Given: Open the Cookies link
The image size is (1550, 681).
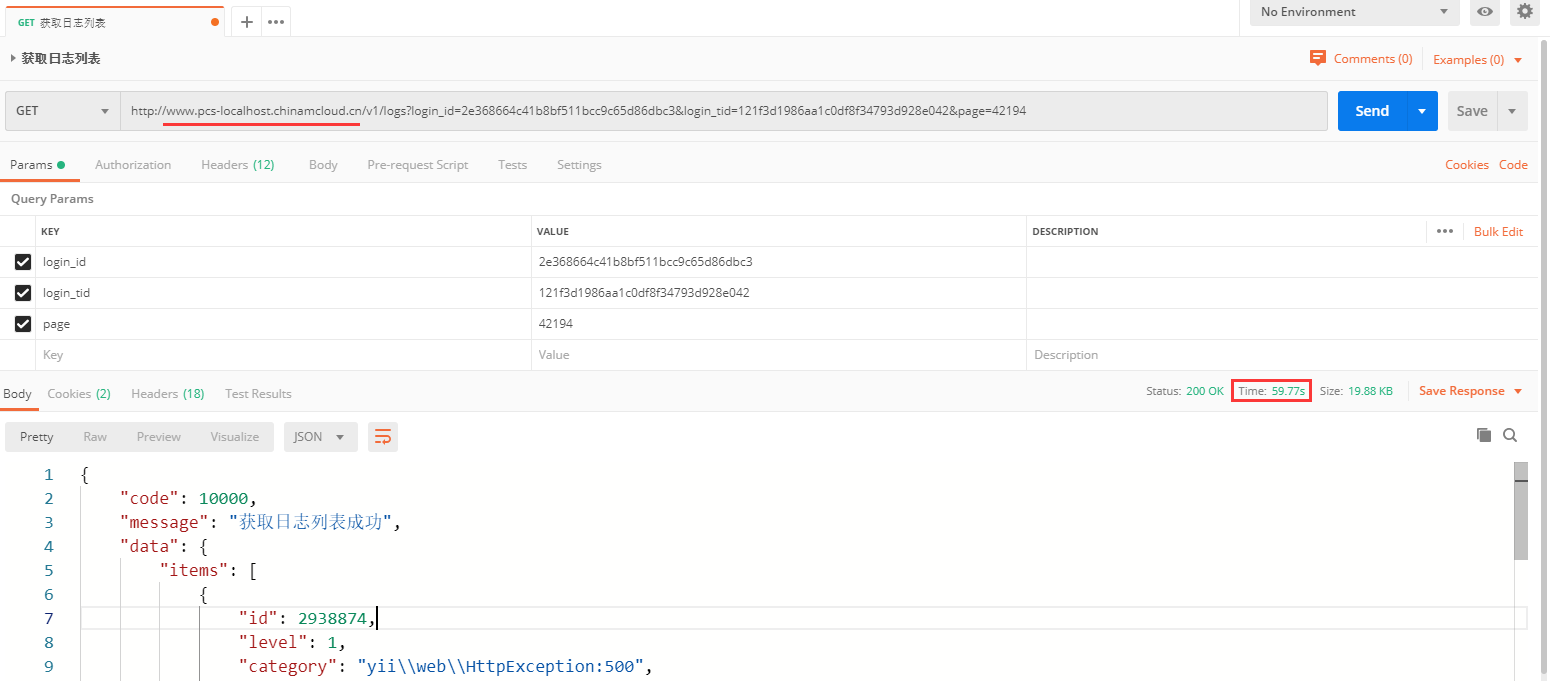Looking at the screenshot, I should point(1466,165).
